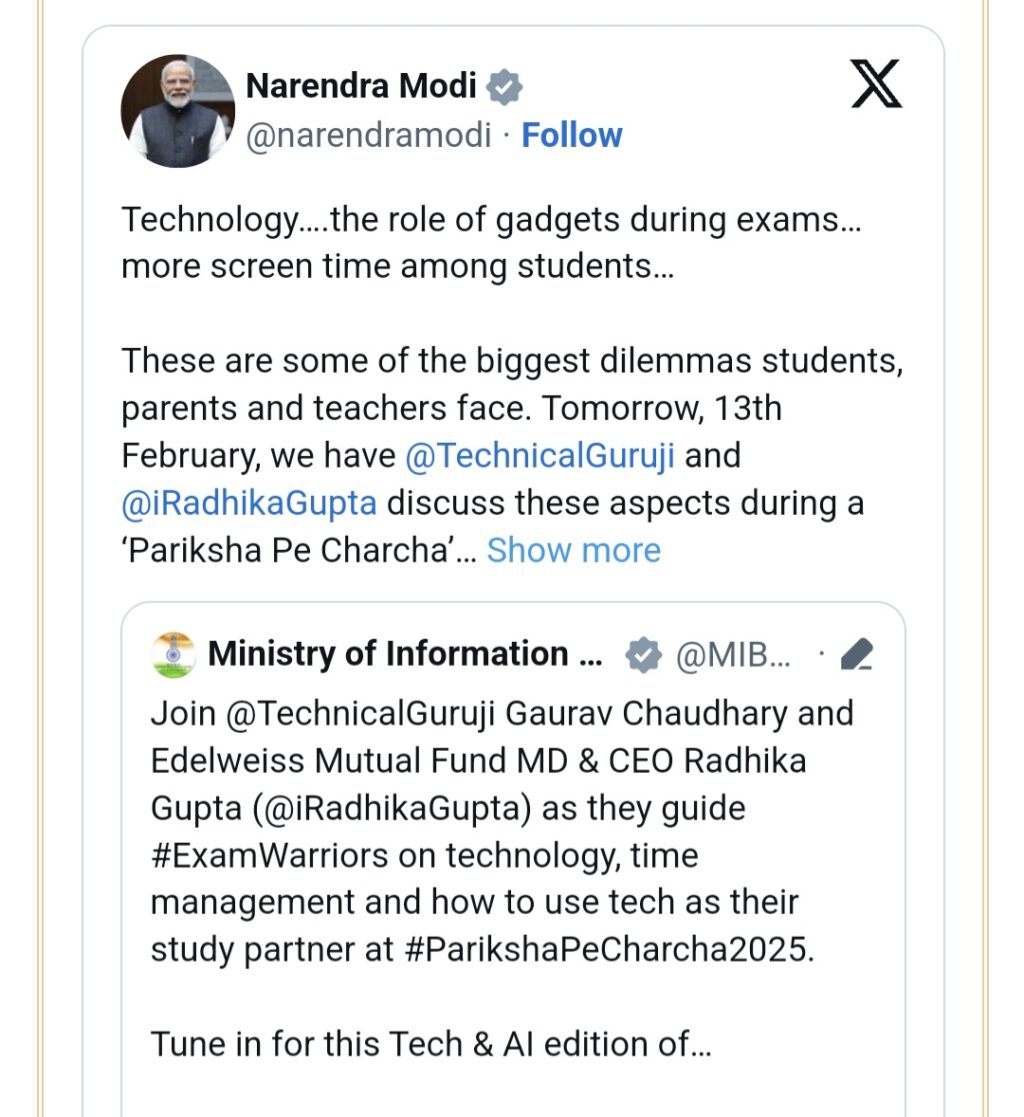The image size is (1024, 1117).
Task: Open Narendra Modi's profile picture
Action: click(178, 111)
